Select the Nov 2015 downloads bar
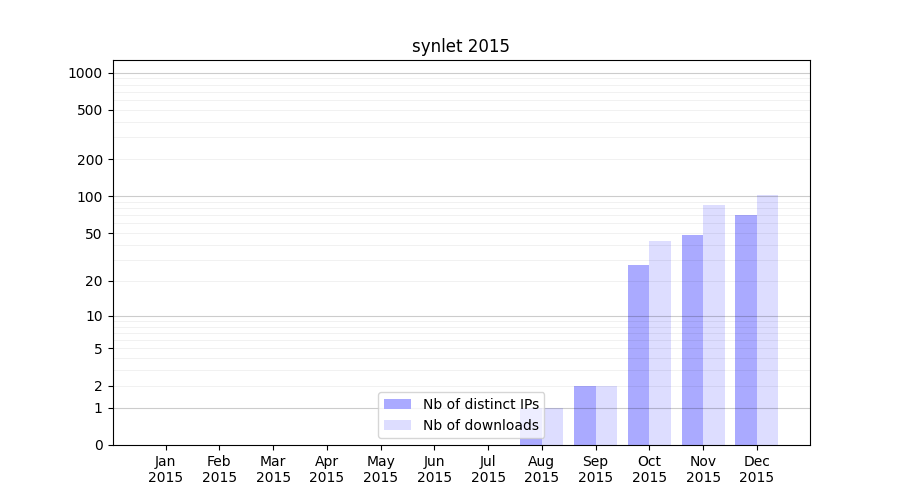This screenshot has height=500, width=900. coord(714,325)
